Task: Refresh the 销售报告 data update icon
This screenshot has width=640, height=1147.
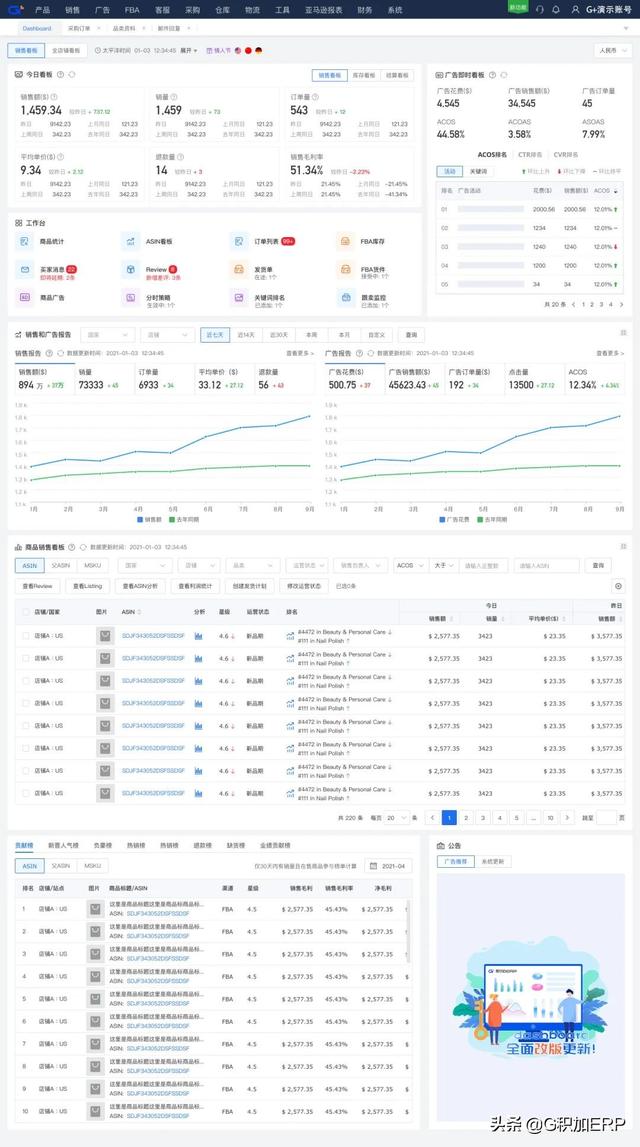Action: tap(61, 353)
